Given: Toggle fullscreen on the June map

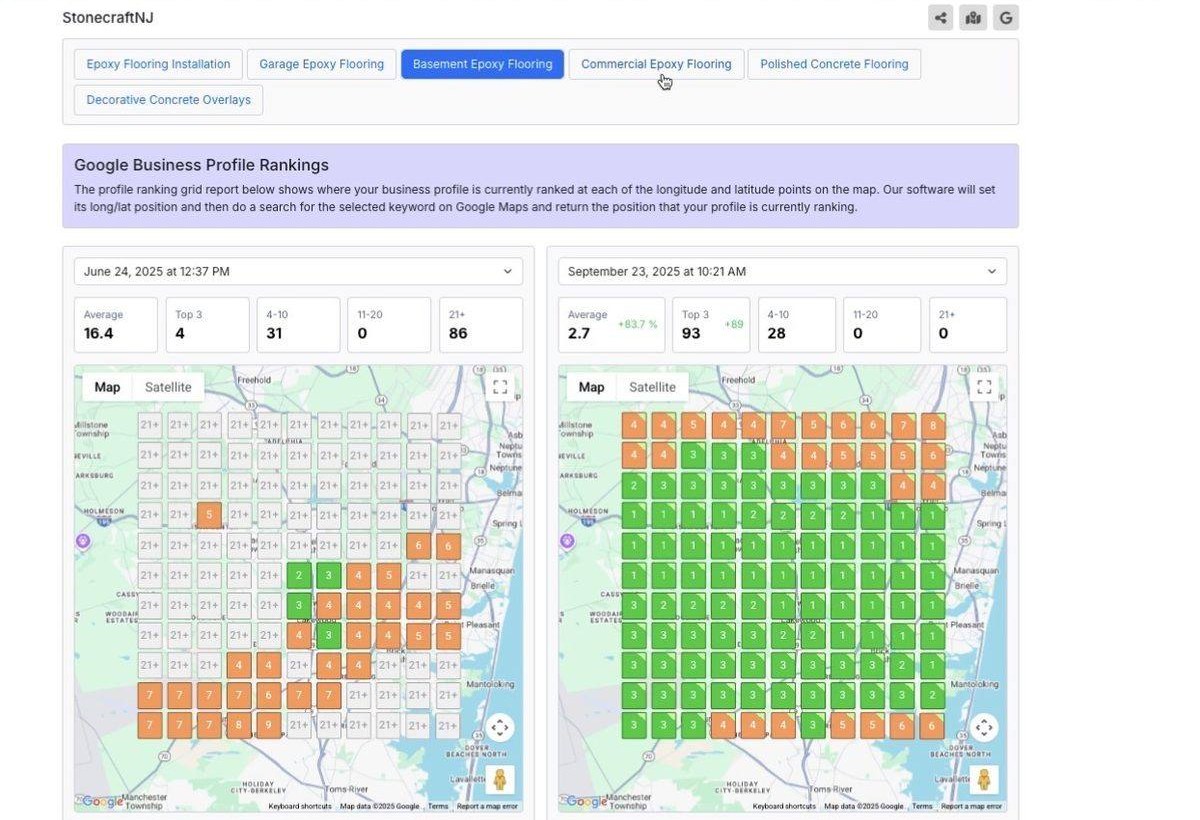Looking at the screenshot, I should [x=500, y=387].
